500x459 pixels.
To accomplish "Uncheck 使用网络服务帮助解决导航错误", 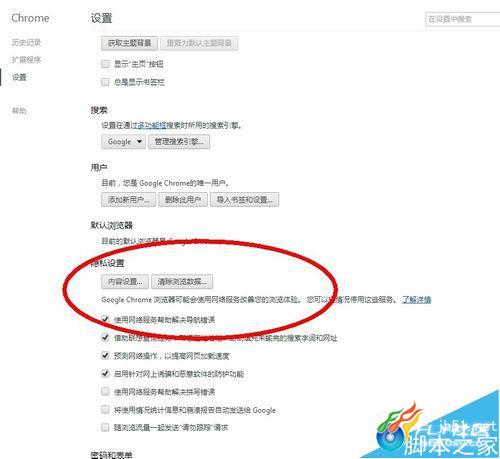I will [105, 319].
